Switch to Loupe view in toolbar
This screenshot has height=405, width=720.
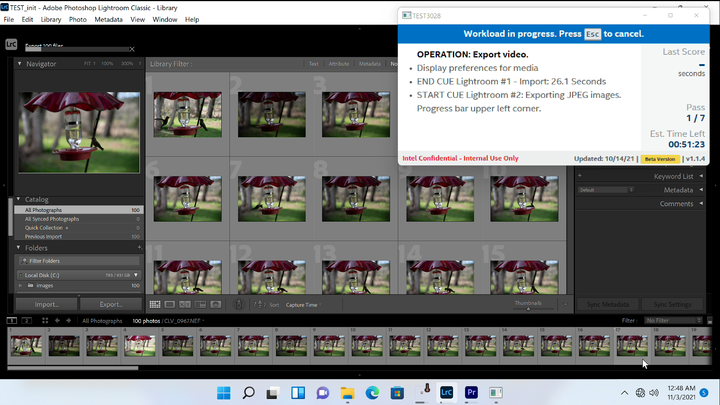169,304
